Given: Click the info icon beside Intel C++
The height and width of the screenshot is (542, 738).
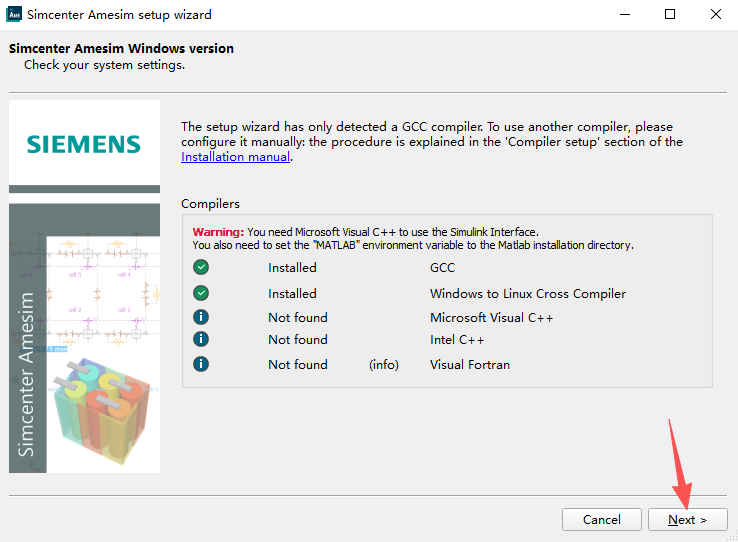Looking at the screenshot, I should [x=201, y=340].
